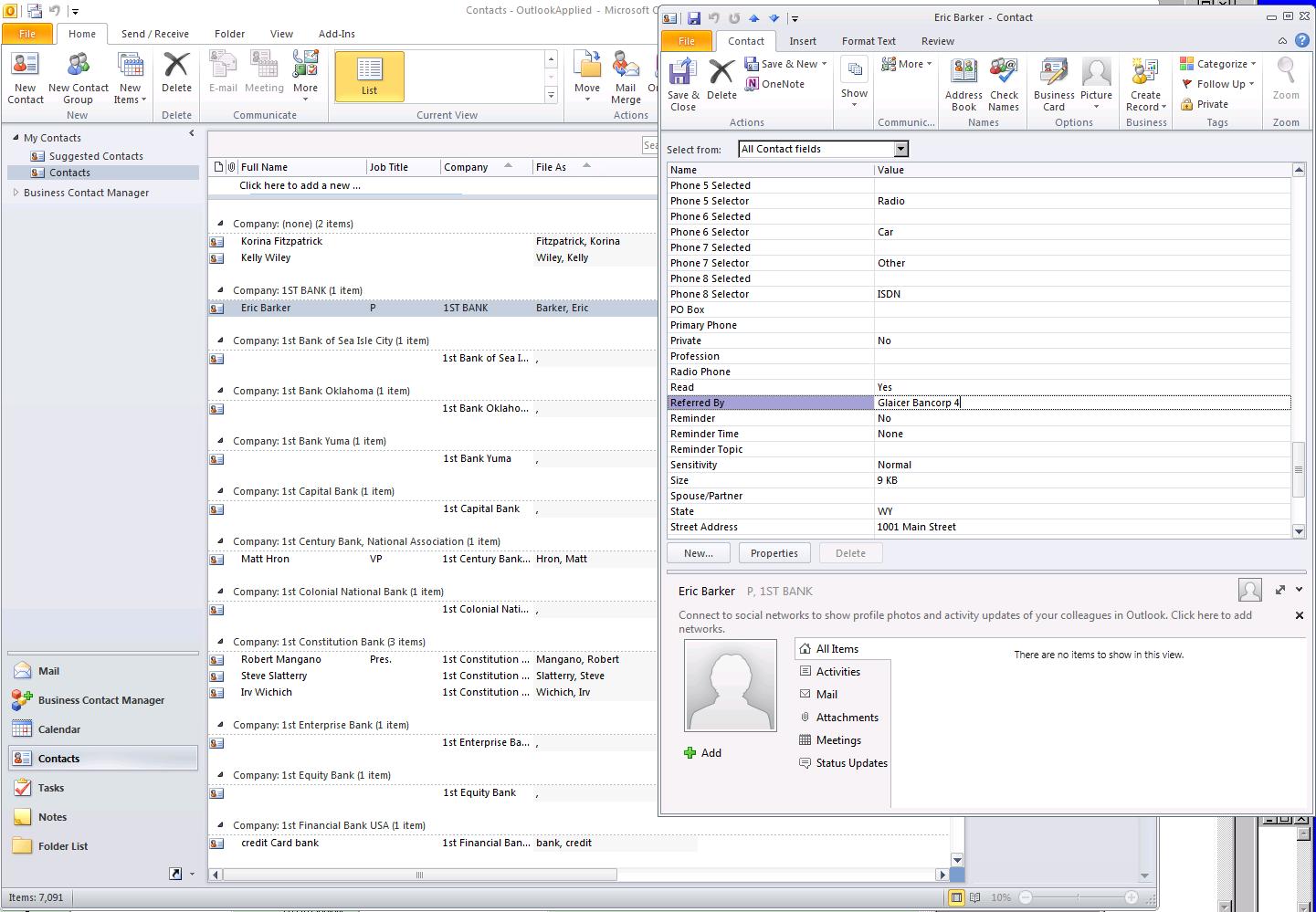
Task: Open the Show dropdown
Action: (x=854, y=83)
